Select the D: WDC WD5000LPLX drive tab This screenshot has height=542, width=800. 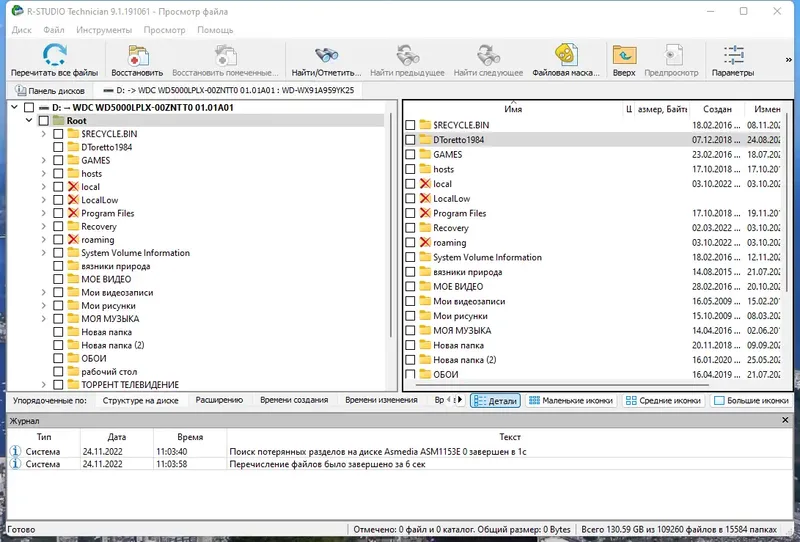click(x=228, y=91)
